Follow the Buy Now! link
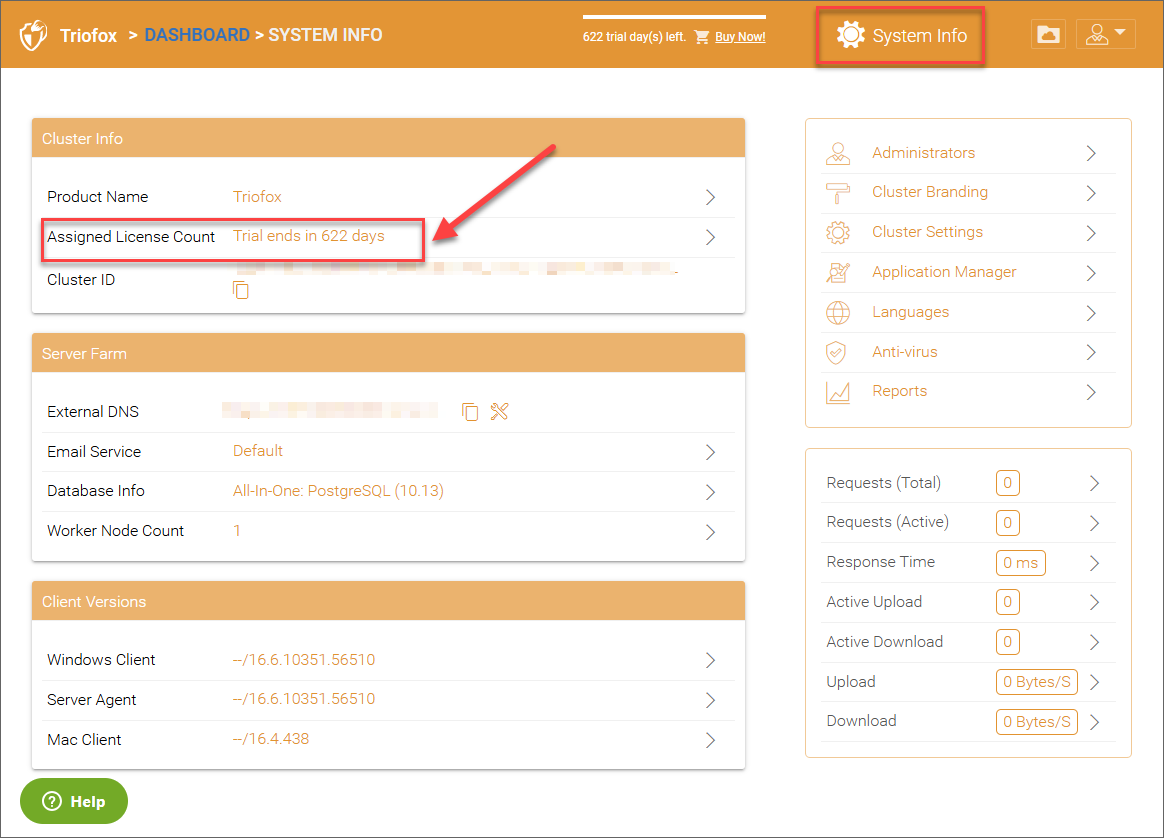This screenshot has width=1164, height=838. 740,37
